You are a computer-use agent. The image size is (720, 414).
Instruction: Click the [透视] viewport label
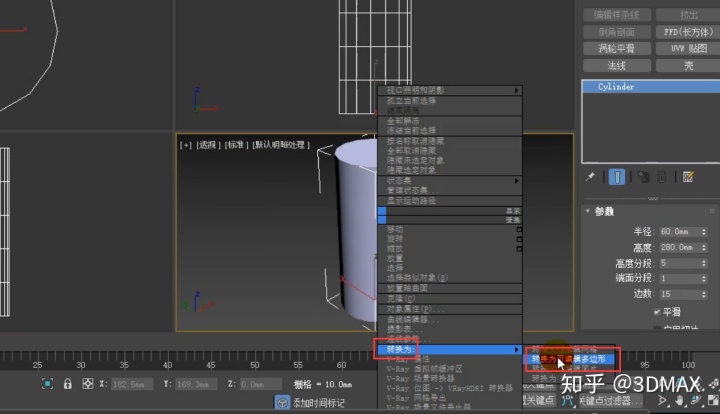pos(209,145)
